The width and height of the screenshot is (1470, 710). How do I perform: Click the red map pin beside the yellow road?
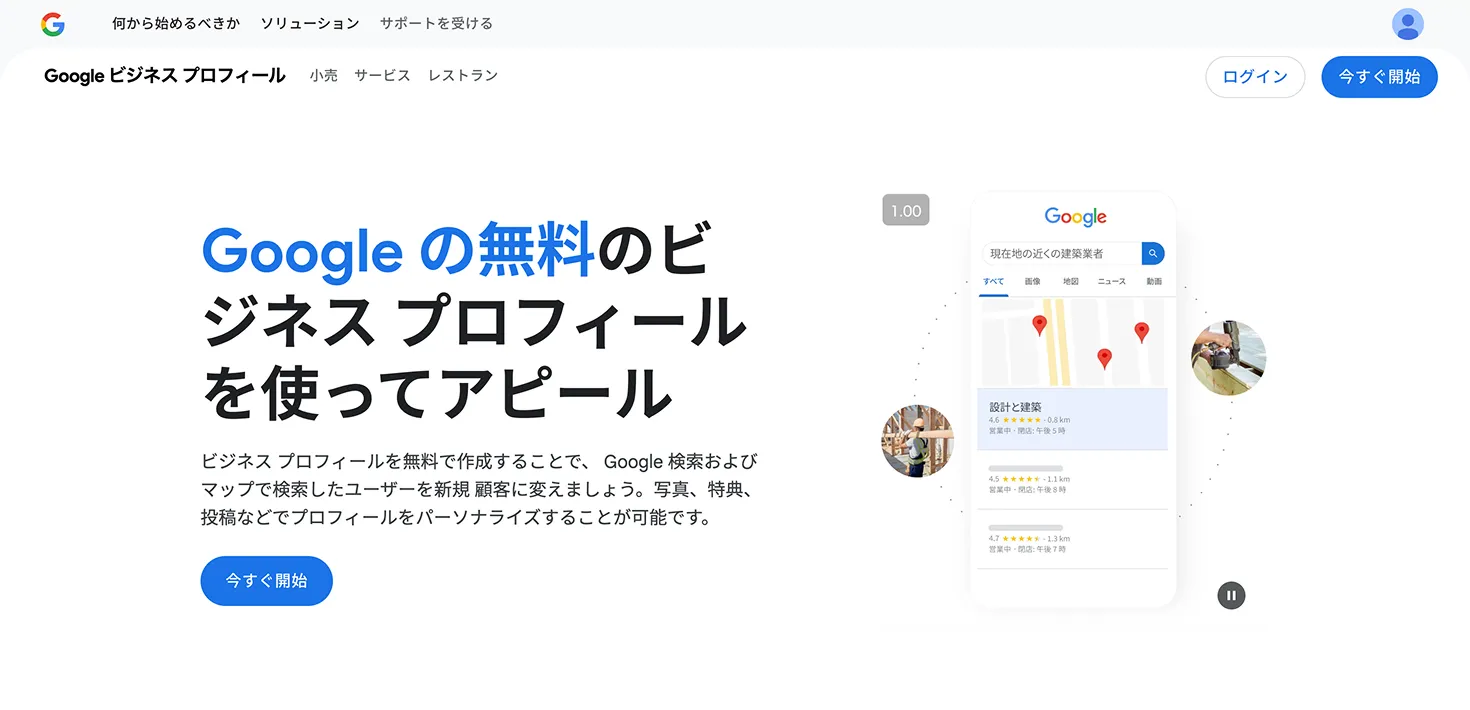1040,325
